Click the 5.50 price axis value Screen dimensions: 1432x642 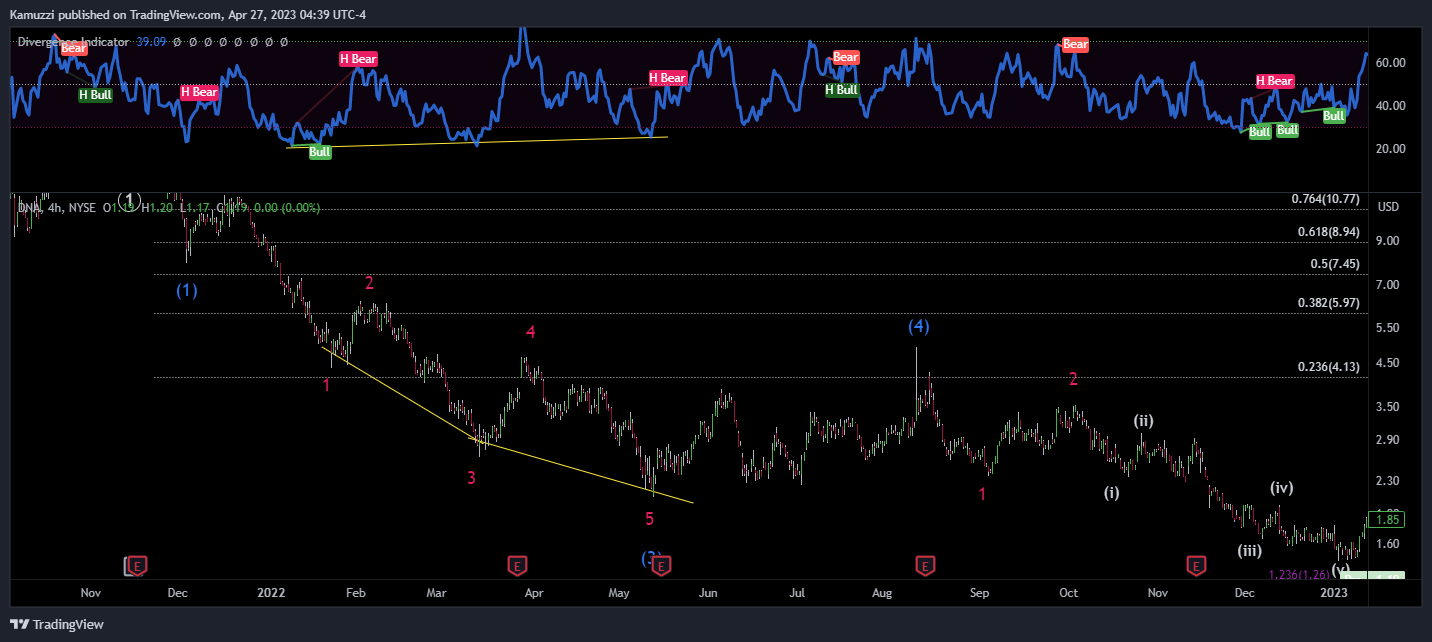click(1388, 328)
